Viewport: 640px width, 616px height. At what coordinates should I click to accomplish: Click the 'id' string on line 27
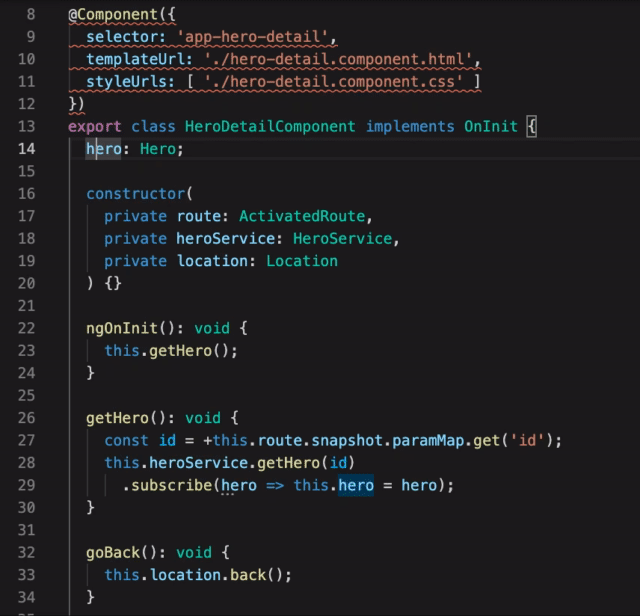tap(527, 441)
